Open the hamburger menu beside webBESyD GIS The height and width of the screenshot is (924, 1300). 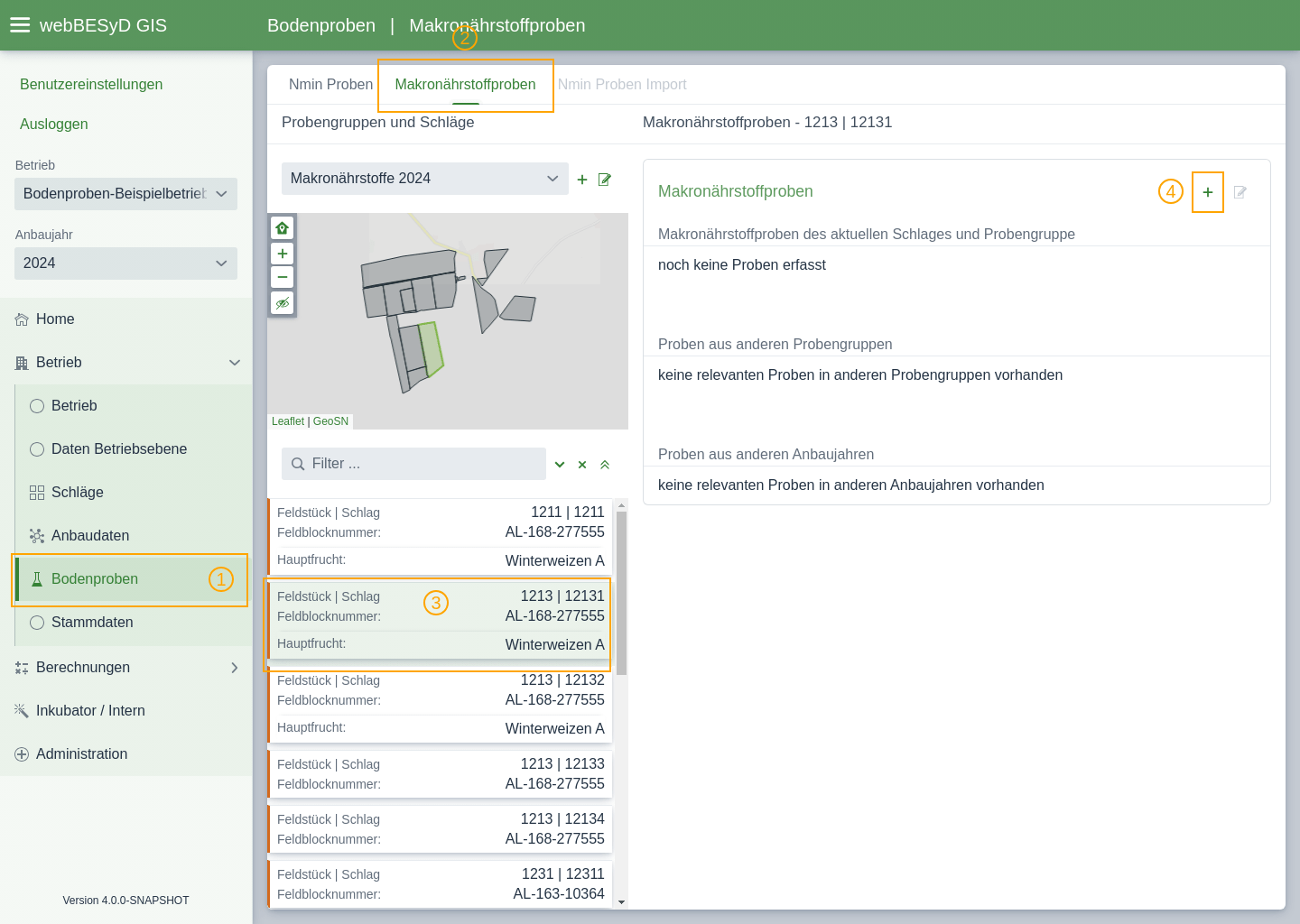point(20,25)
